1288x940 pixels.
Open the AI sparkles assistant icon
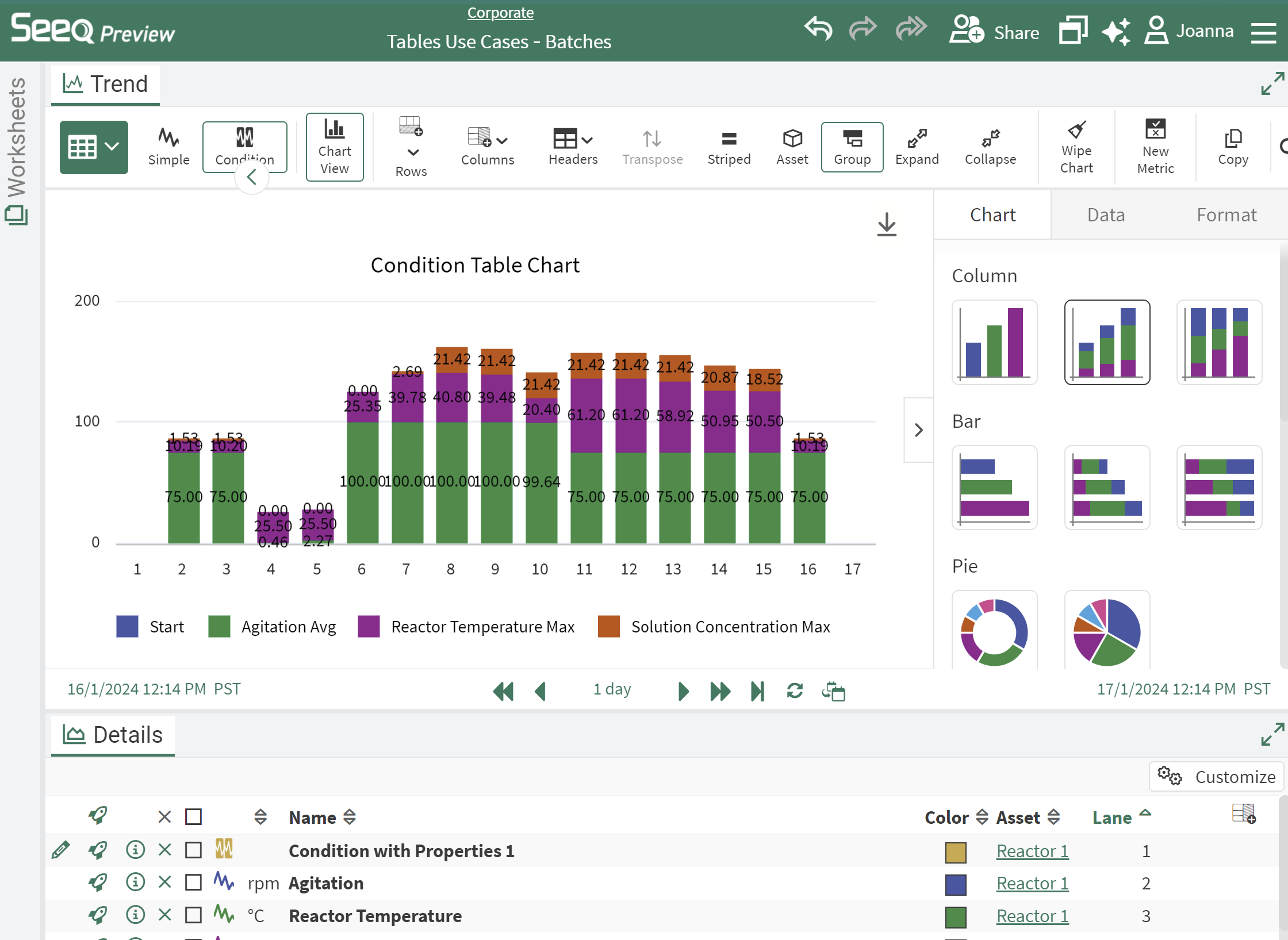coord(1116,30)
